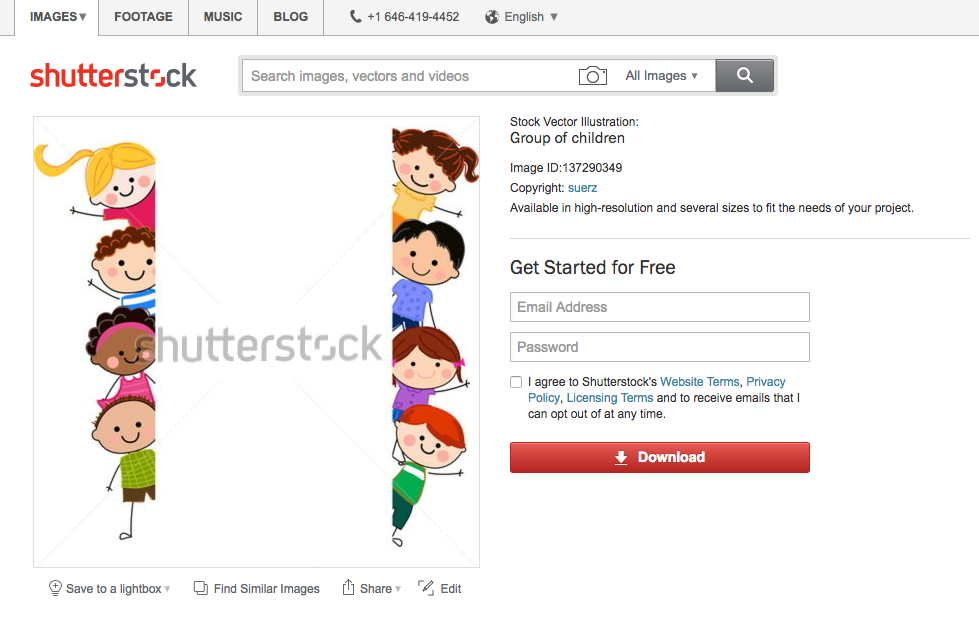Click the Shutterstock logo
Image resolution: width=979 pixels, height=641 pixels.
click(113, 76)
